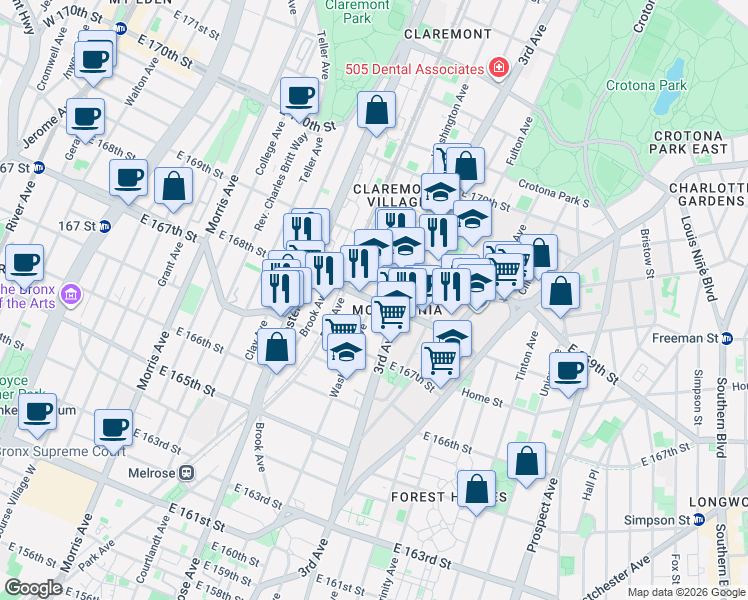748x600 pixels.
Task: Select the coffee marker above Bronx Museum of the Arts
Action: (x=25, y=264)
